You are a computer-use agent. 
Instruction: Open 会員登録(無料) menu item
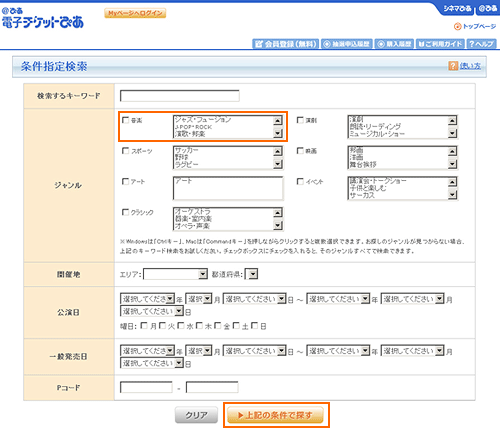pos(286,44)
